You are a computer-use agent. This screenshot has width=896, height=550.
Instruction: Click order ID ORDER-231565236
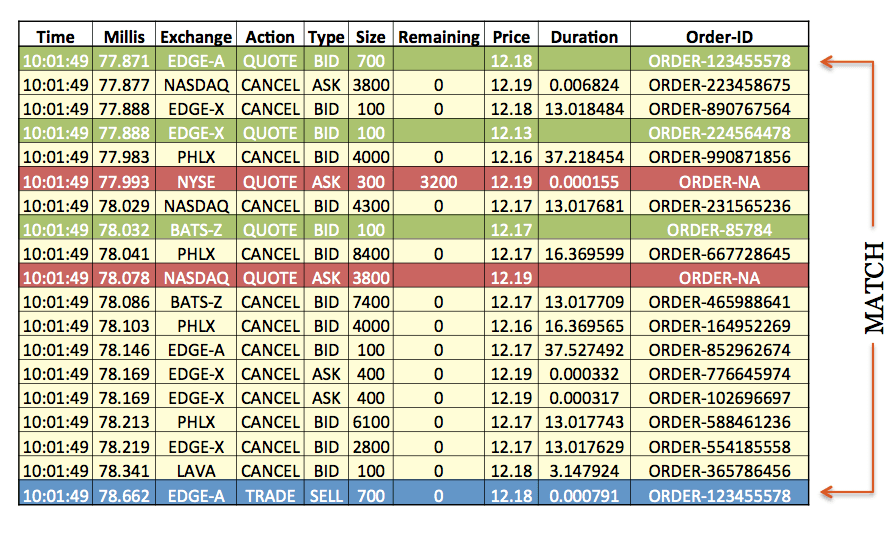(719, 206)
